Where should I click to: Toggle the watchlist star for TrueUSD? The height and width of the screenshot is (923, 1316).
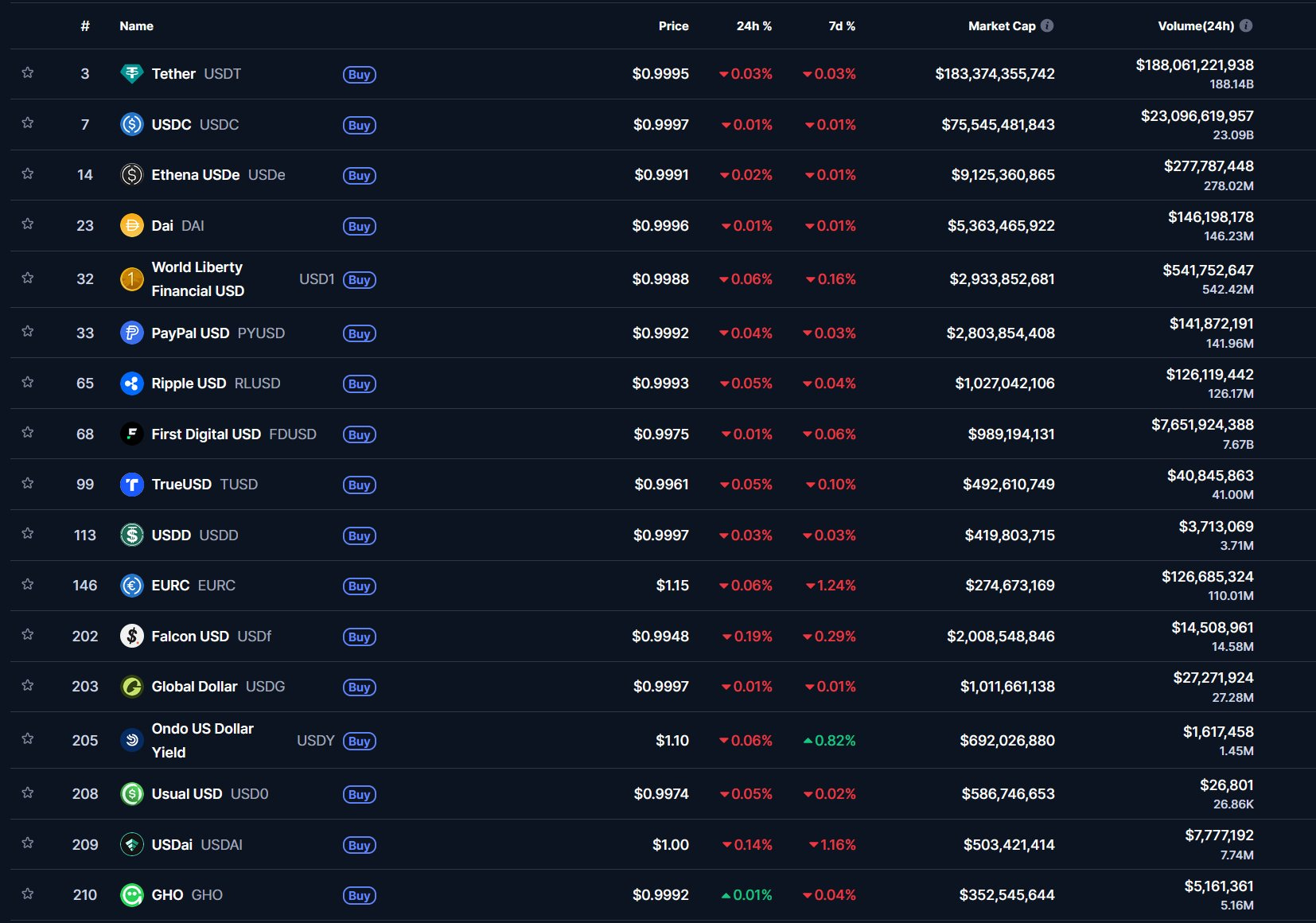click(x=28, y=484)
